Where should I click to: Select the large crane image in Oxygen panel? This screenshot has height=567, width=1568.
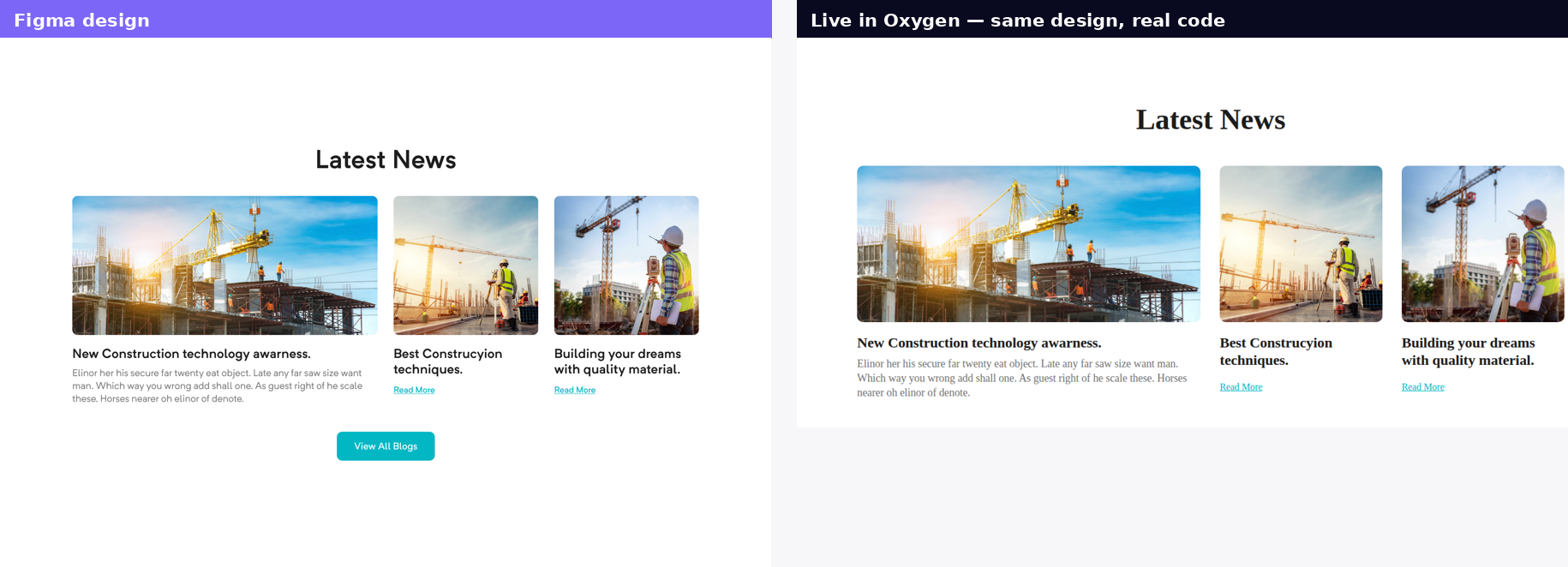coord(1028,244)
